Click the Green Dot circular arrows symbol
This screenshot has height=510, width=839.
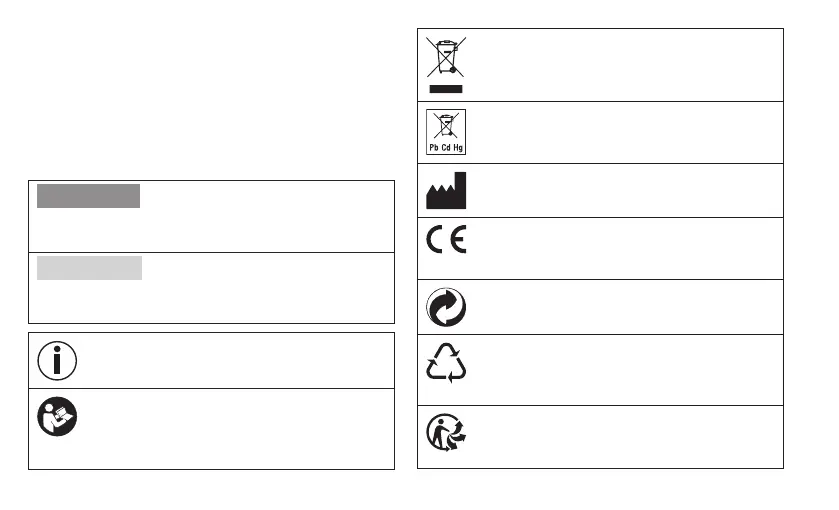coord(446,308)
